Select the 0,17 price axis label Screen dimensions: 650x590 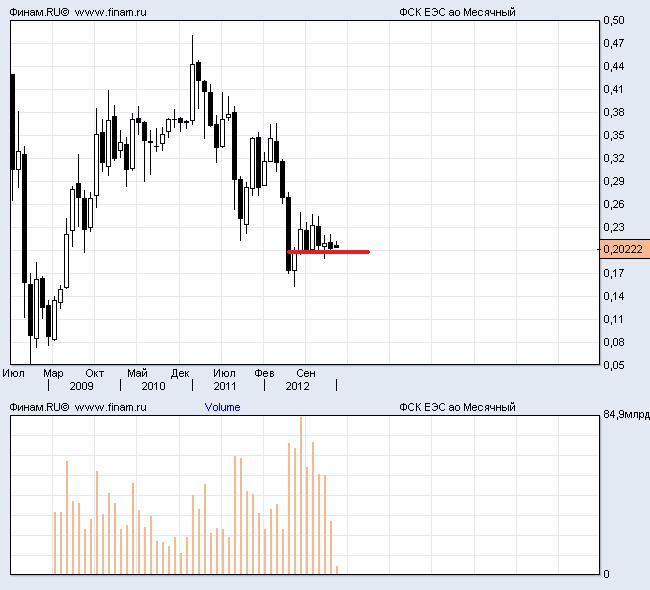coord(614,273)
